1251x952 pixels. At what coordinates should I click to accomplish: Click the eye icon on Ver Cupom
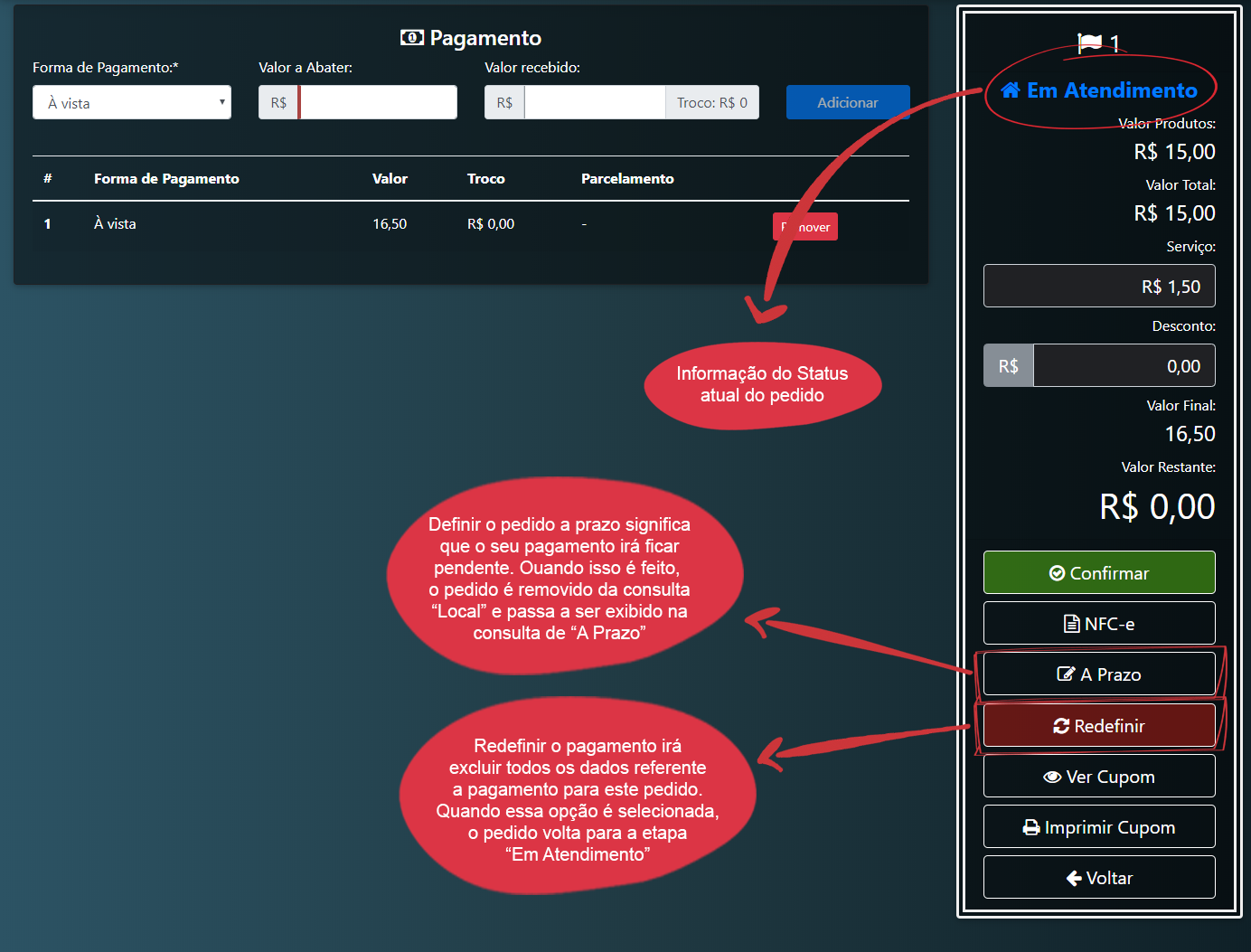pyautogui.click(x=1052, y=777)
